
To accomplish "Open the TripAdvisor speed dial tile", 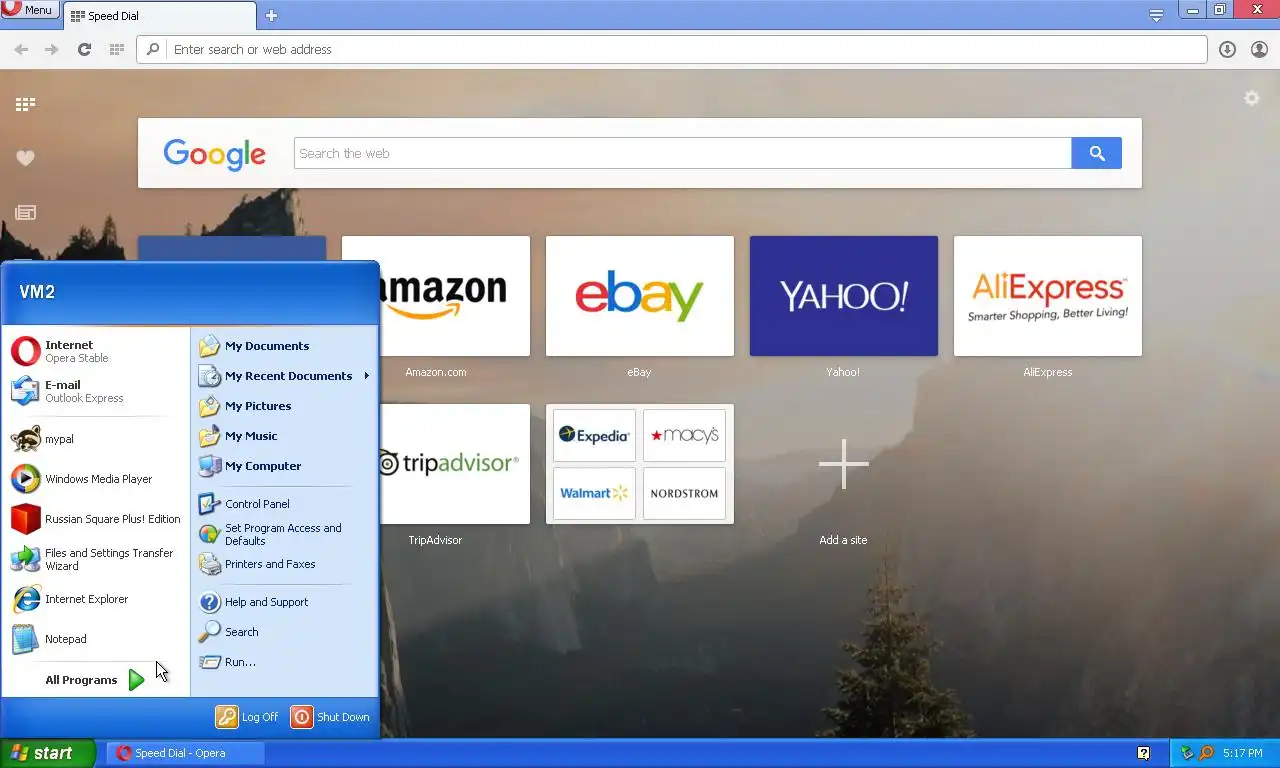I will pyautogui.click(x=455, y=464).
